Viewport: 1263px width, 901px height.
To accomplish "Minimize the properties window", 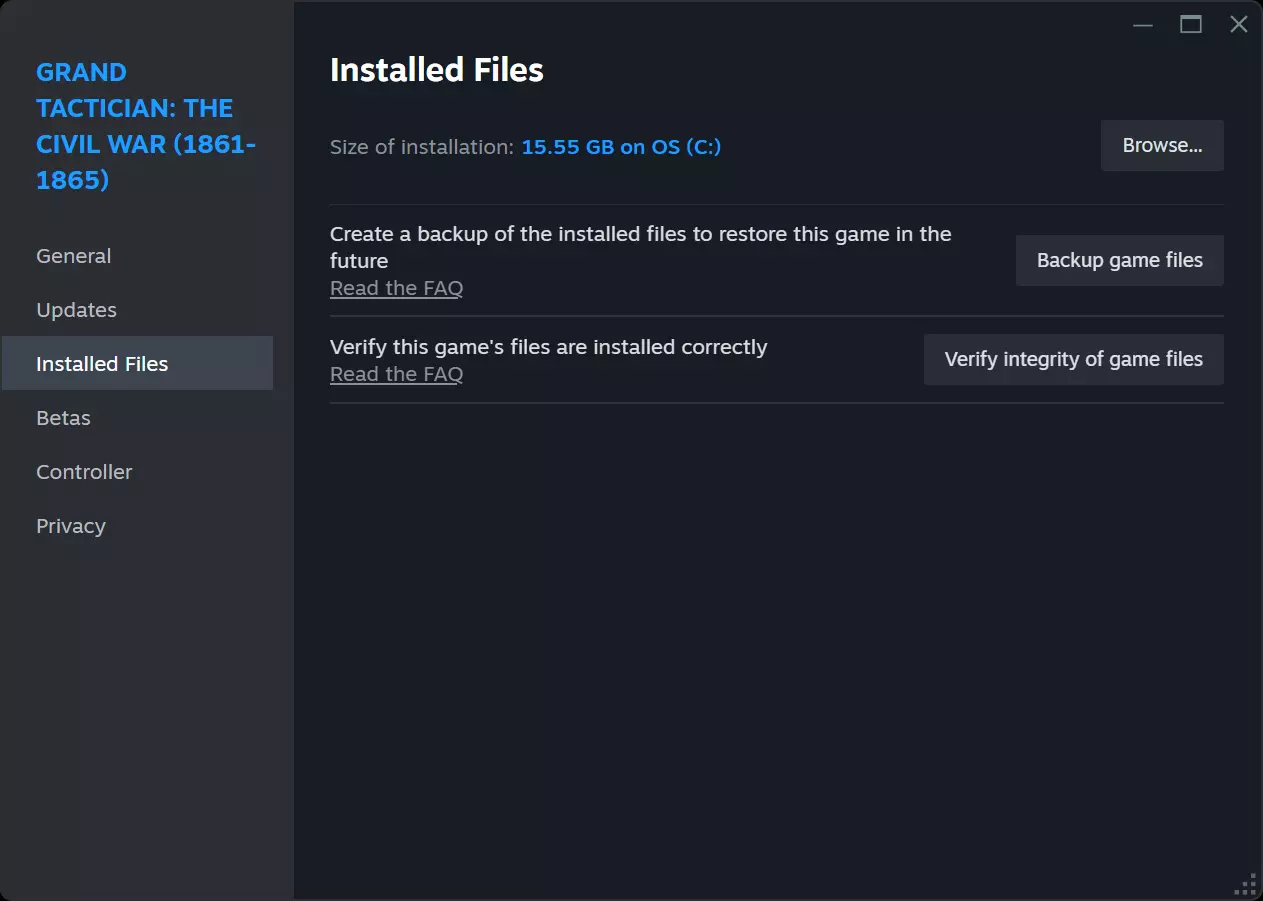I will pos(1143,25).
